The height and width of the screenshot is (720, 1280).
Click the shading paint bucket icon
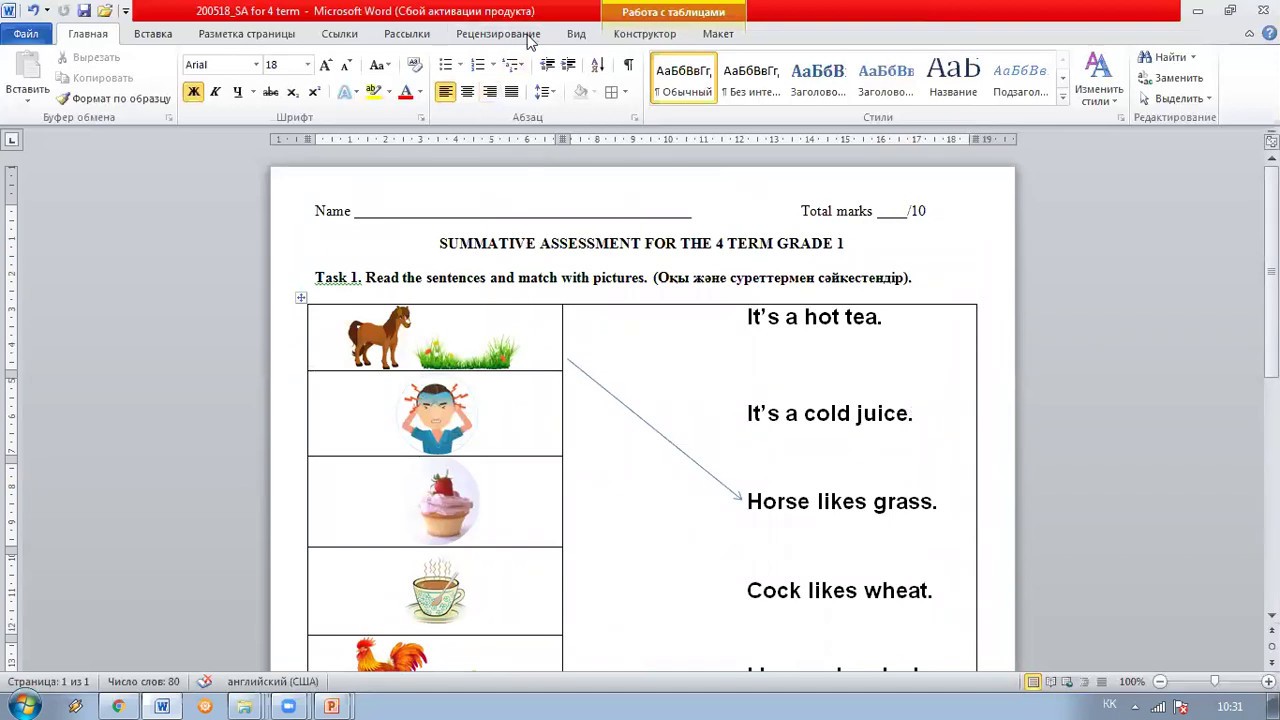coord(580,92)
